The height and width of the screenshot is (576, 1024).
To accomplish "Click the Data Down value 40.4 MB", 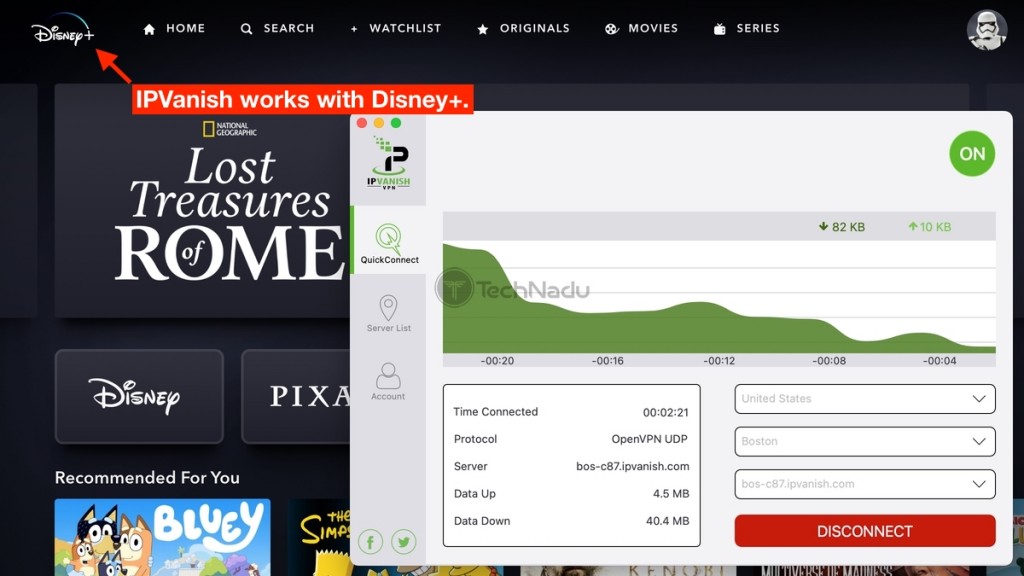I will pos(667,521).
